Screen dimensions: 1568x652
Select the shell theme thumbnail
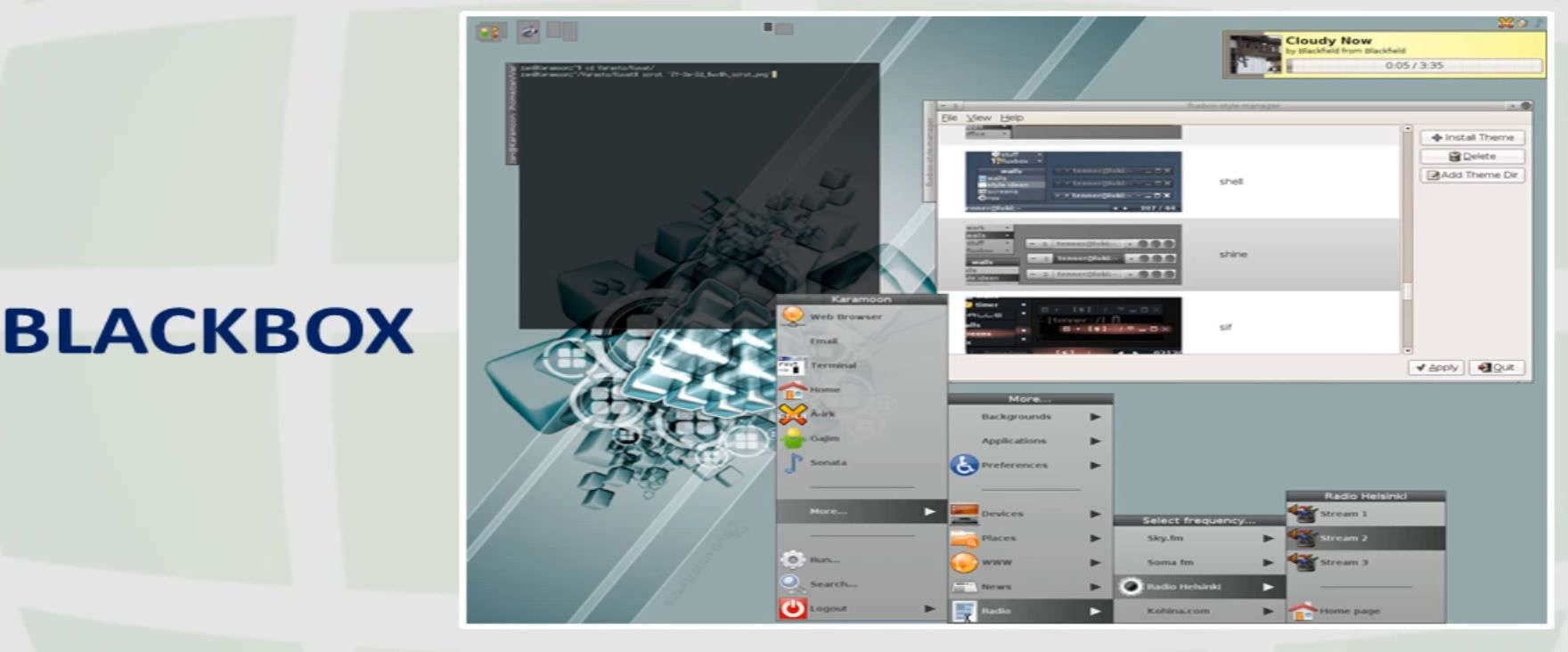[1073, 182]
